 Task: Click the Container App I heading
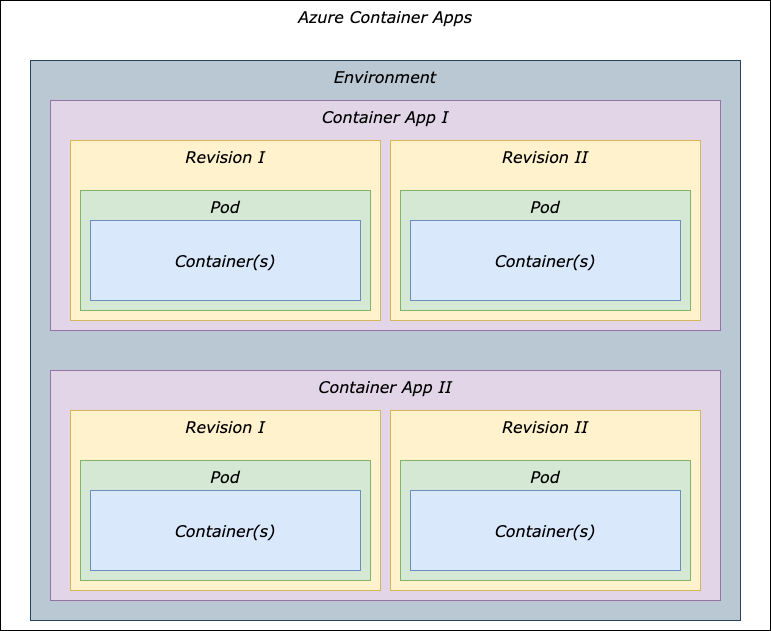pos(385,118)
